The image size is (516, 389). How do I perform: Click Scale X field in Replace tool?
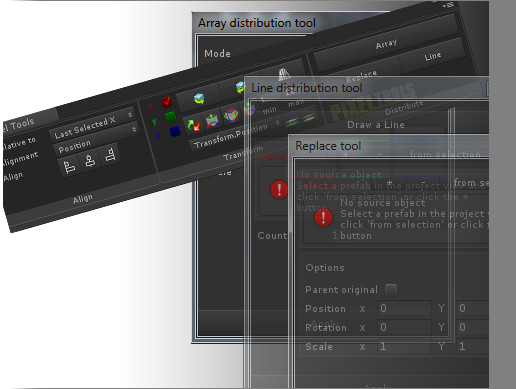404,346
